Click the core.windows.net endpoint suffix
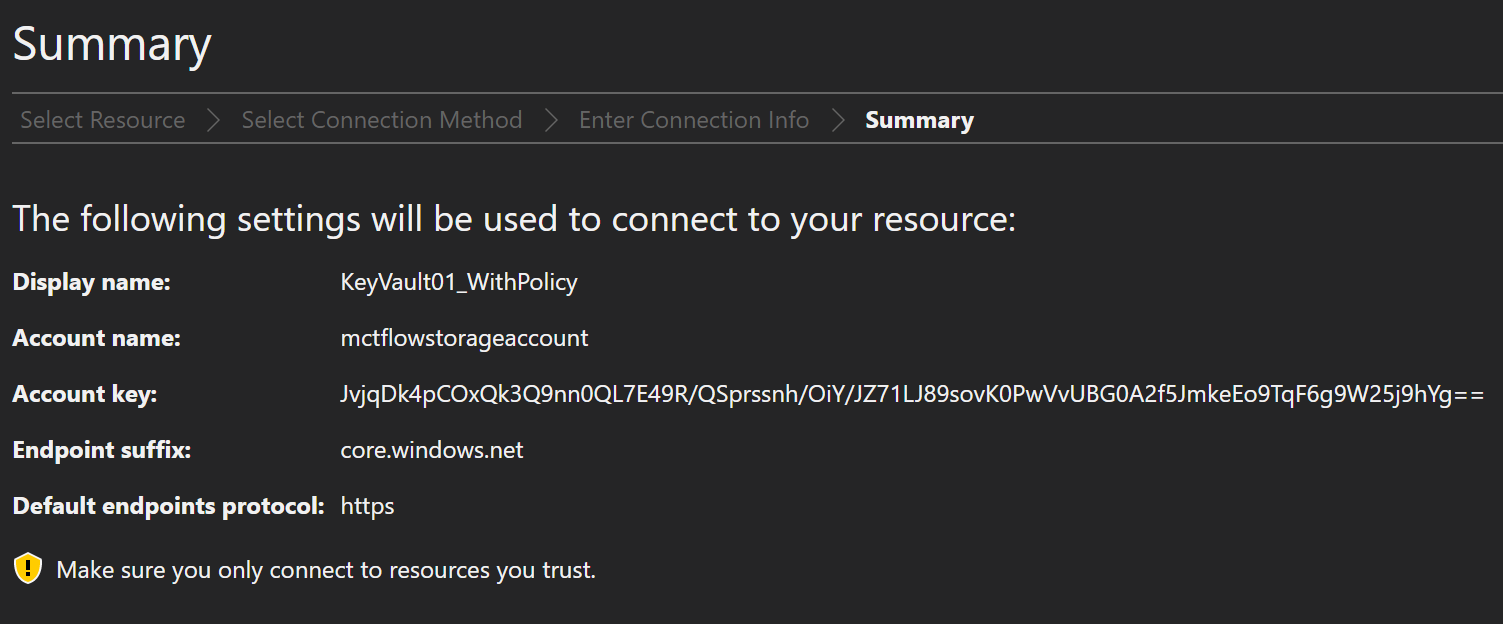This screenshot has height=624, width=1503. pos(432,450)
